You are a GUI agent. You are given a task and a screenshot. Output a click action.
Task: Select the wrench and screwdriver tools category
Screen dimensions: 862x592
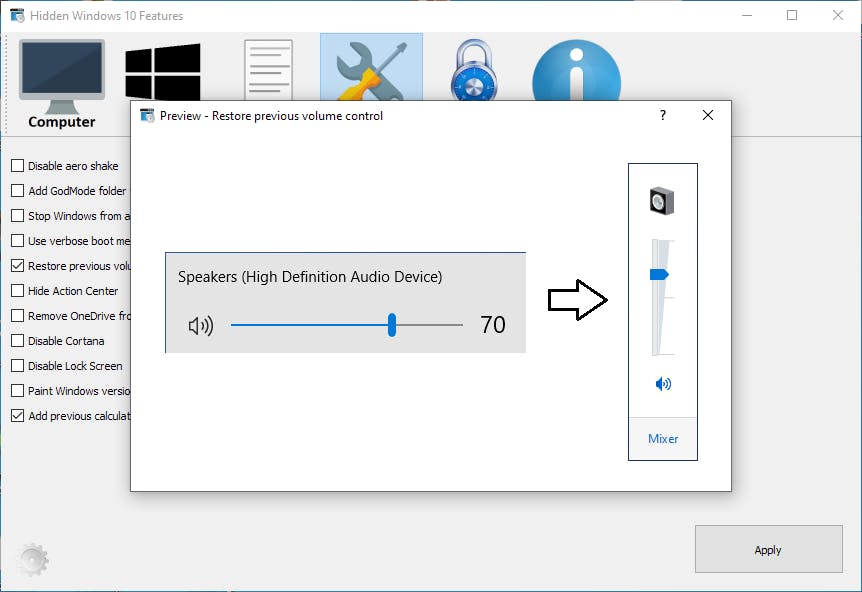(x=372, y=67)
